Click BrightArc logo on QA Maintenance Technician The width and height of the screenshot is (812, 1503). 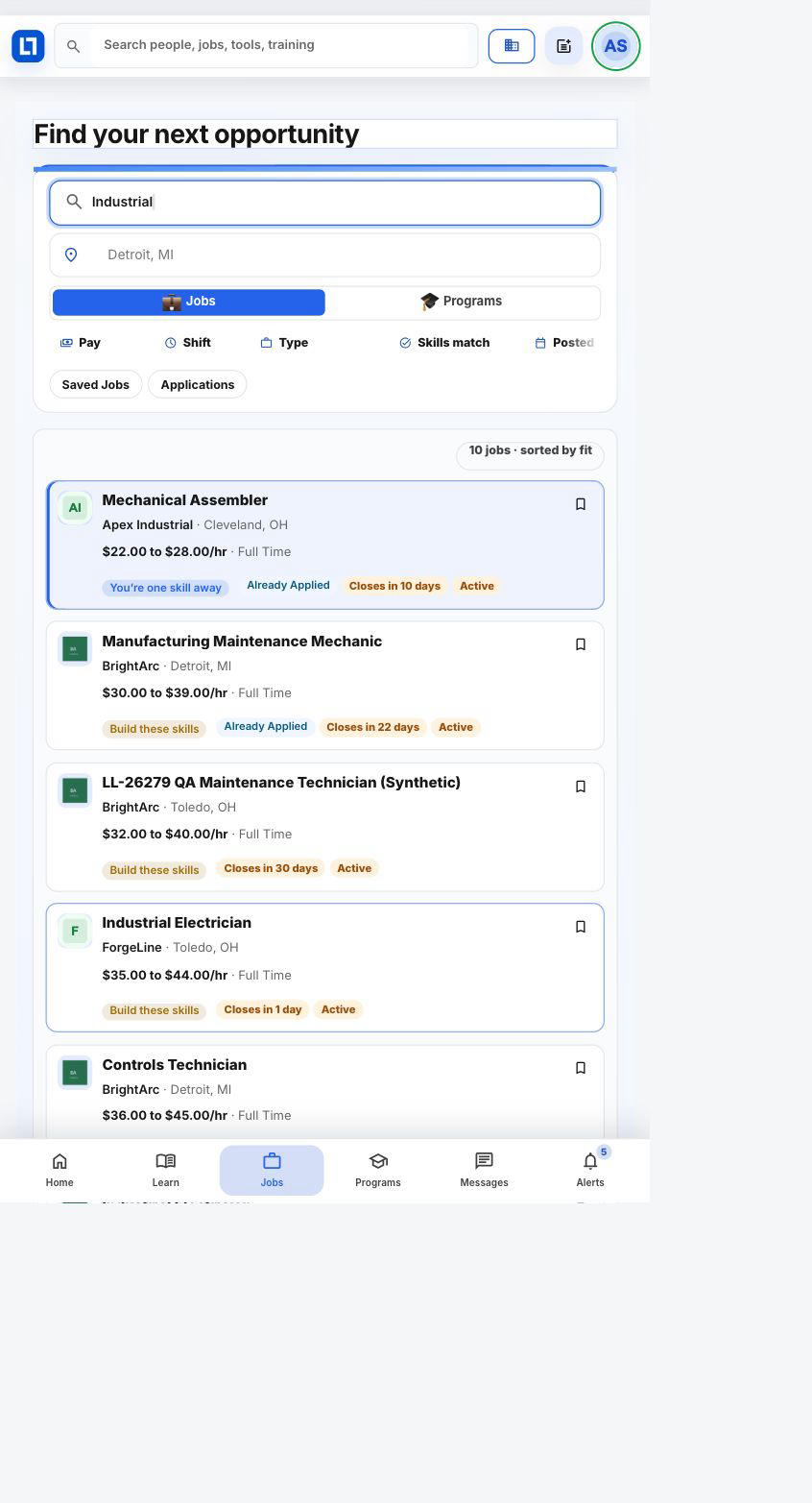click(75, 790)
